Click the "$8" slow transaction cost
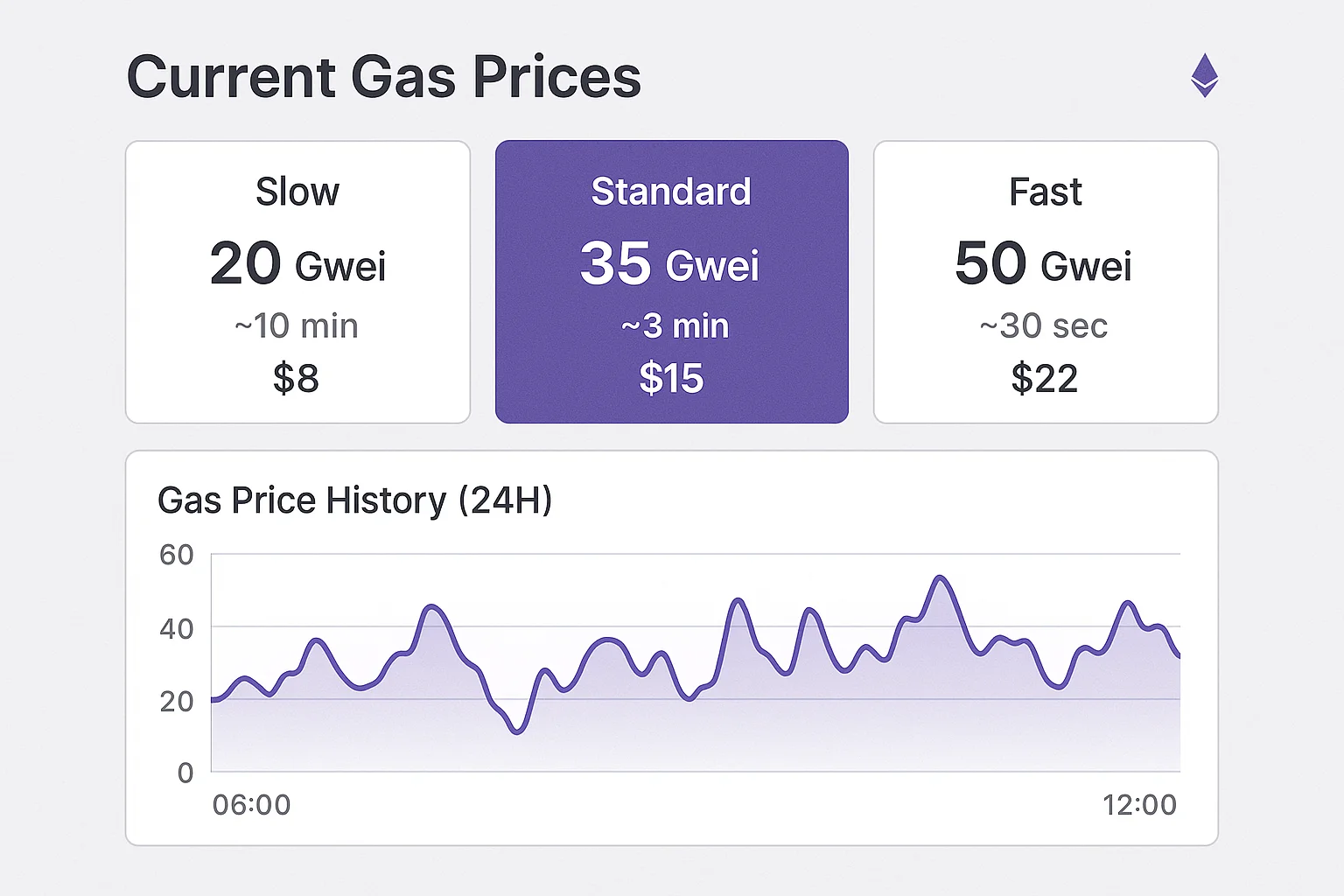The height and width of the screenshot is (896, 1344). [x=296, y=379]
